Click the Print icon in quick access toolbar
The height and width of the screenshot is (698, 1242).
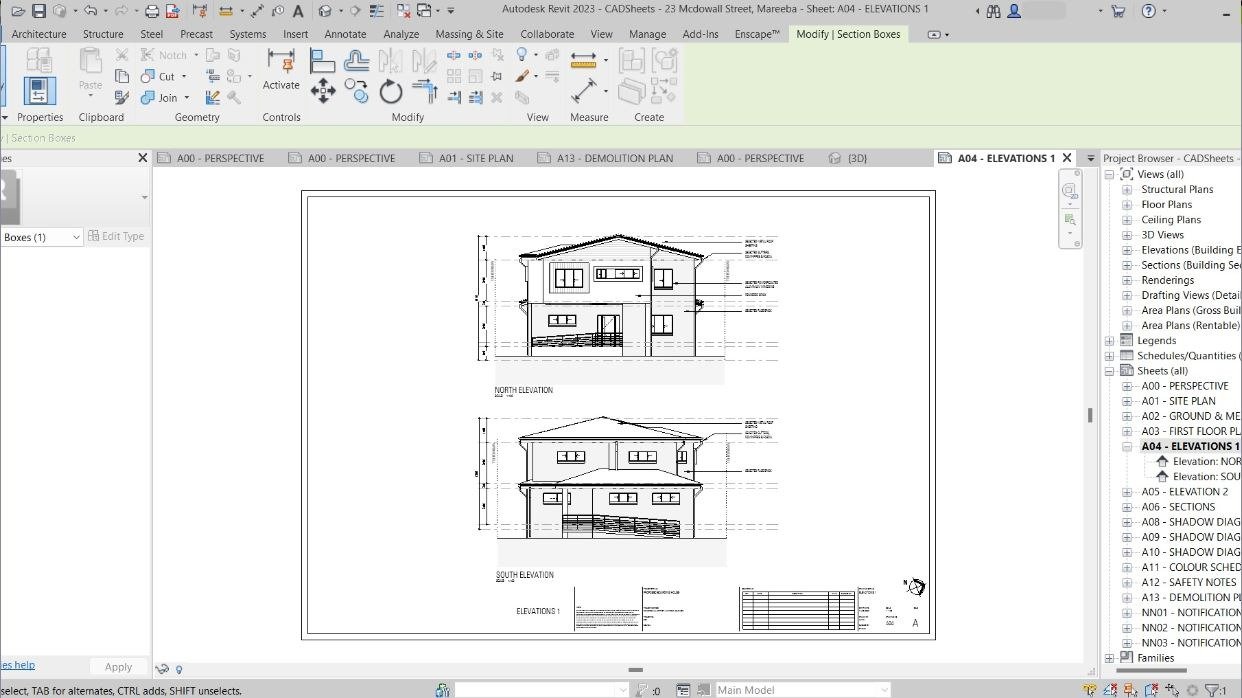point(152,11)
